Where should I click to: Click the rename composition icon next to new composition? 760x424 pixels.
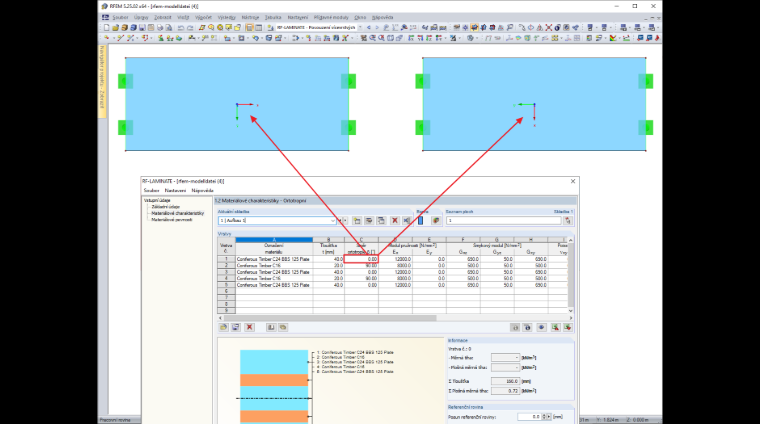pos(369,220)
